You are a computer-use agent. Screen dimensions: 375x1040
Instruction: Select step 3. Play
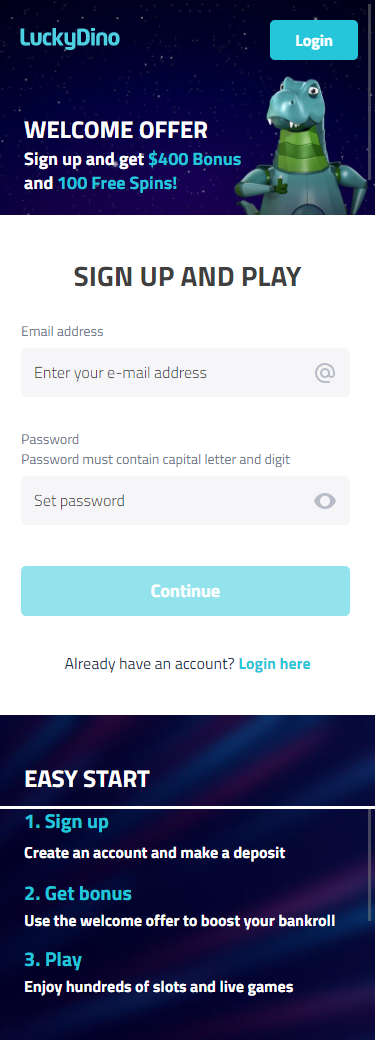[53, 960]
